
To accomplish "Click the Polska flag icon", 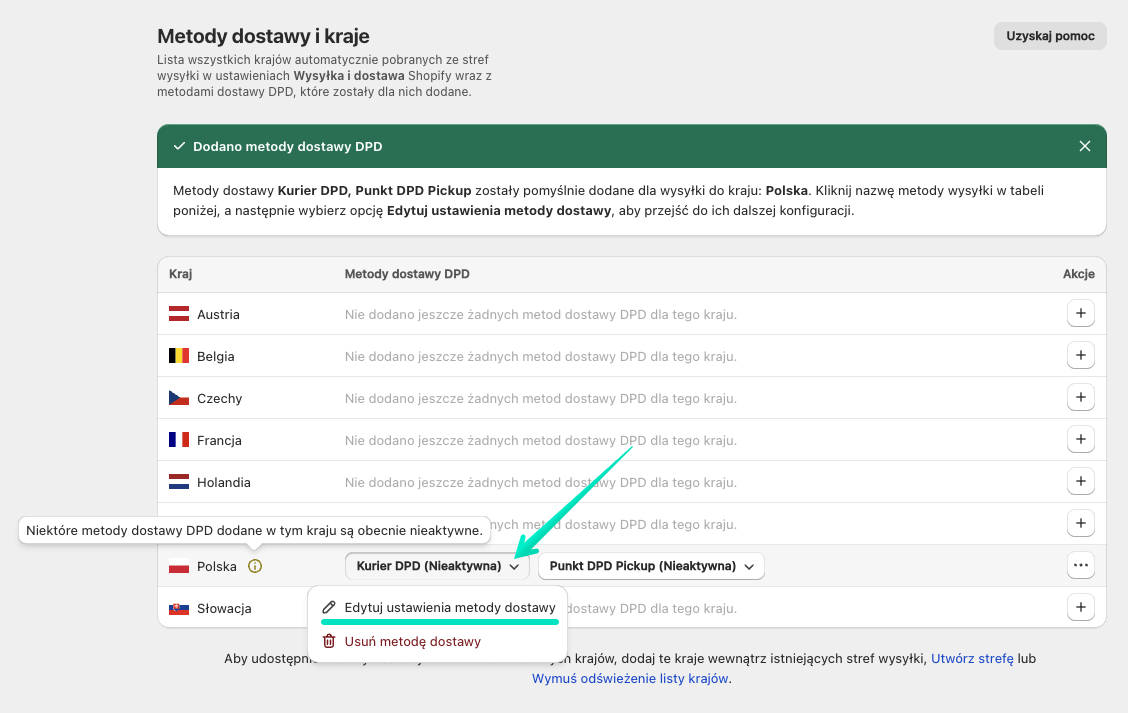I will coord(178,566).
